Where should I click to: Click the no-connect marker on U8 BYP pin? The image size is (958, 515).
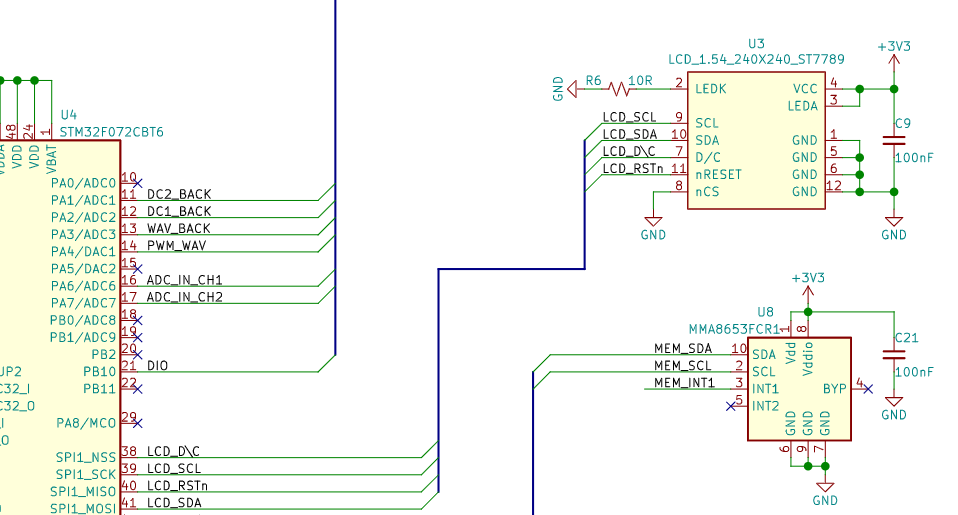tap(868, 389)
